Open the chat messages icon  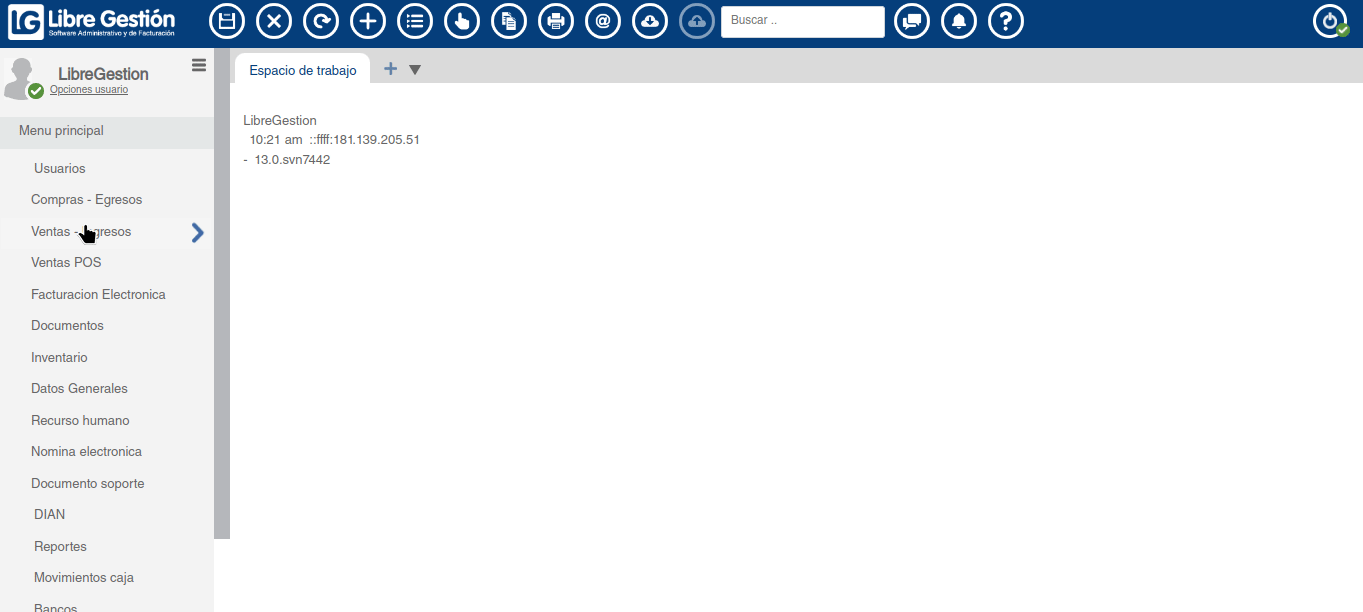click(x=911, y=20)
